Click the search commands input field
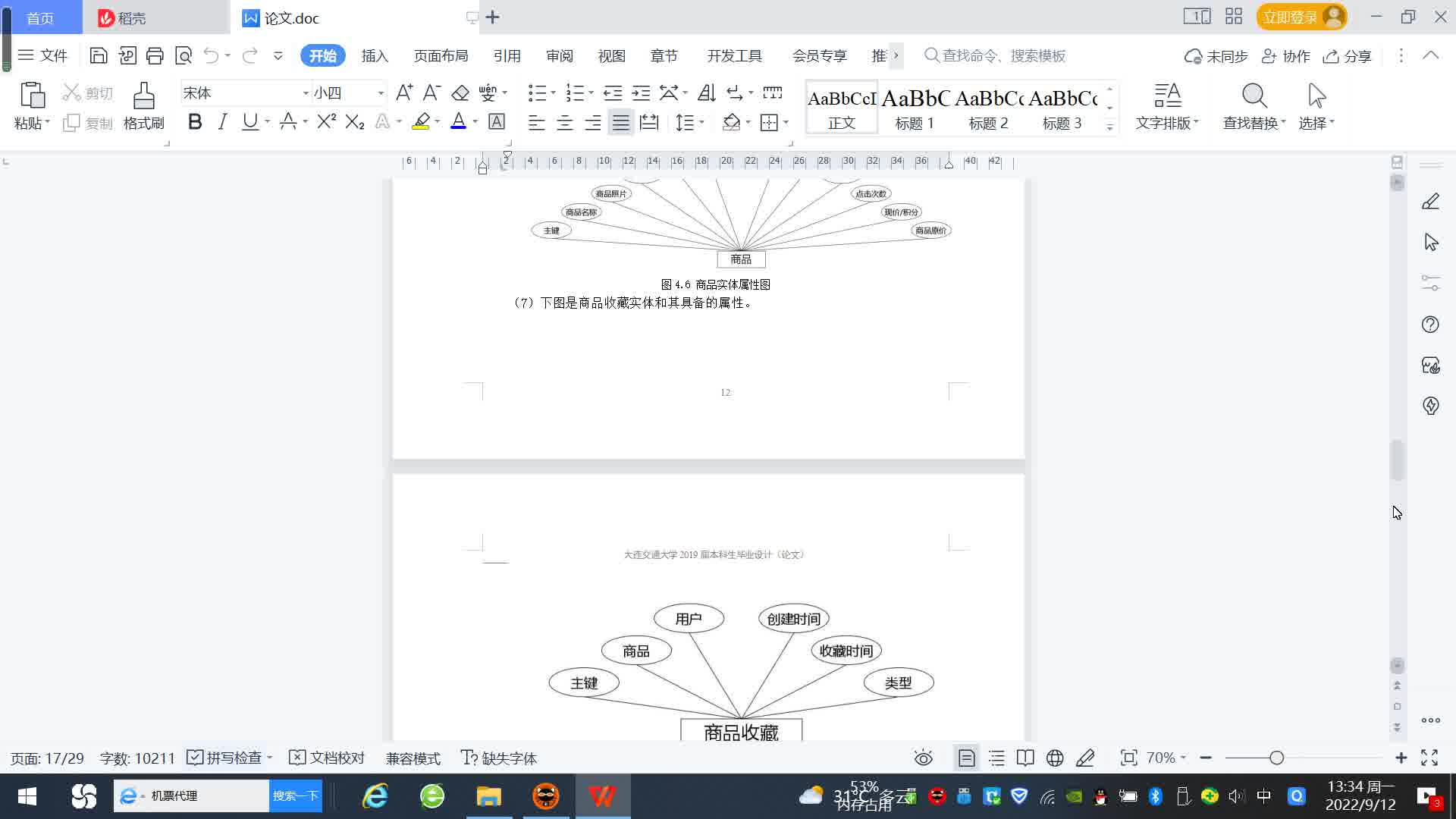Image resolution: width=1456 pixels, height=819 pixels. pyautogui.click(x=1003, y=56)
